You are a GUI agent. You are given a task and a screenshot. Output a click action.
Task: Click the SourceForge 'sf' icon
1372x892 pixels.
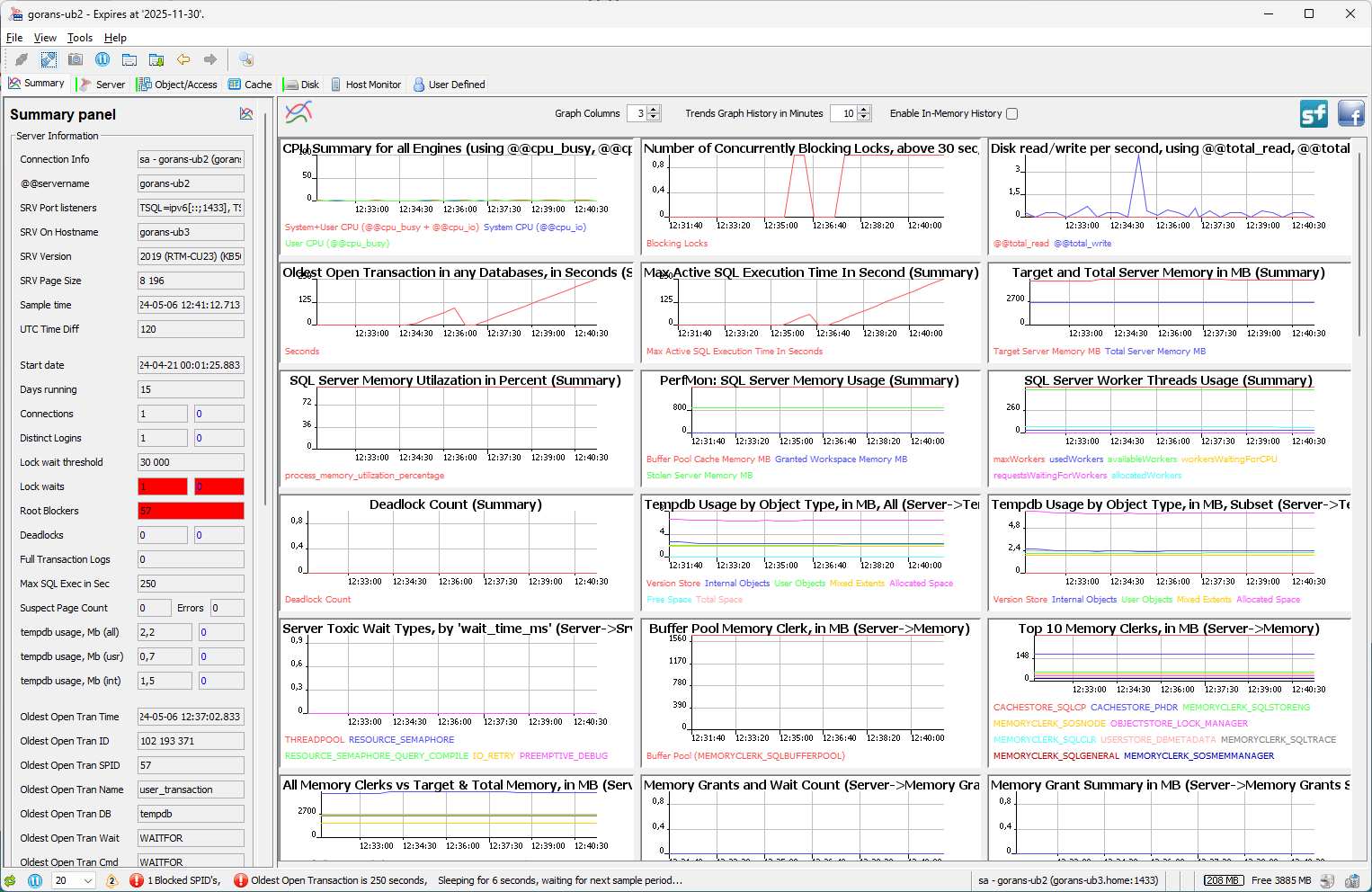1314,114
